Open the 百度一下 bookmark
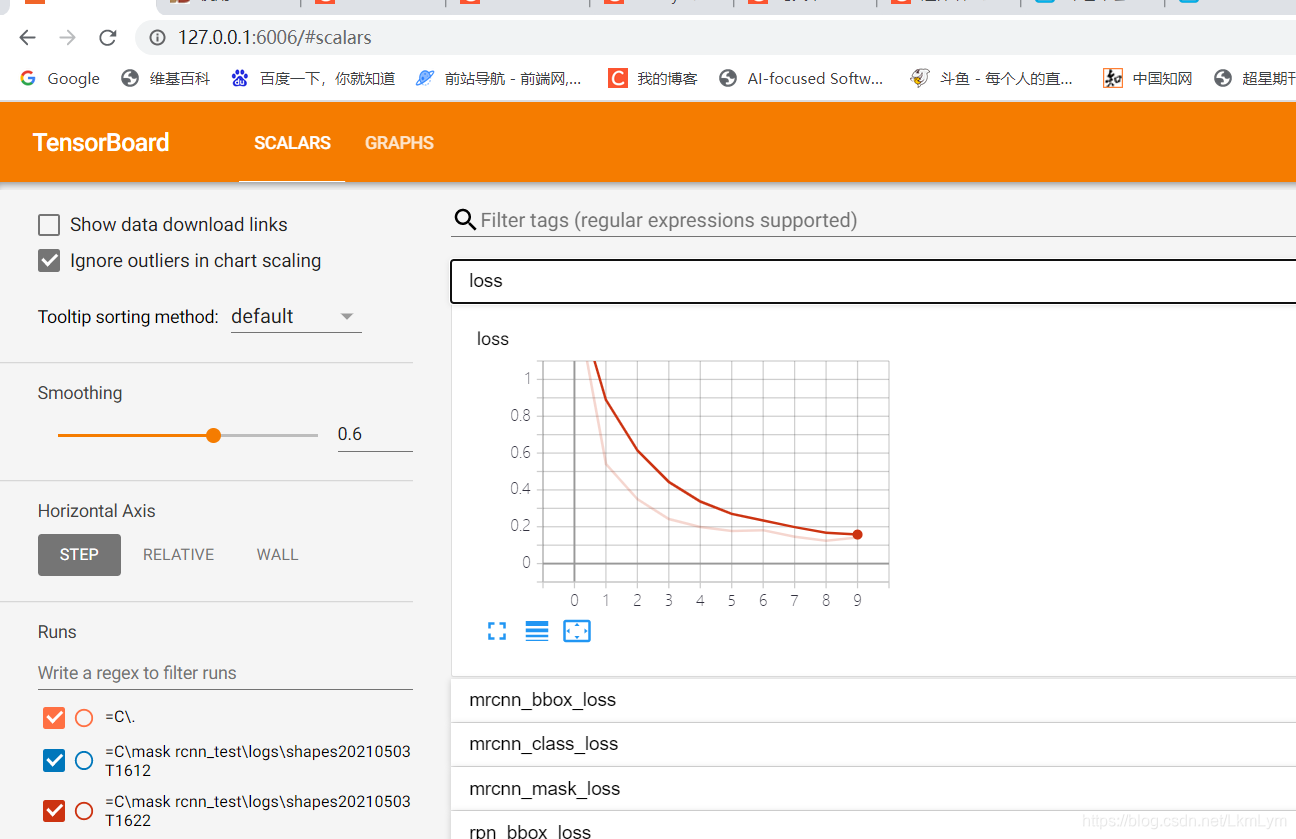Viewport: 1296px width, 839px height. pyautogui.click(x=313, y=78)
